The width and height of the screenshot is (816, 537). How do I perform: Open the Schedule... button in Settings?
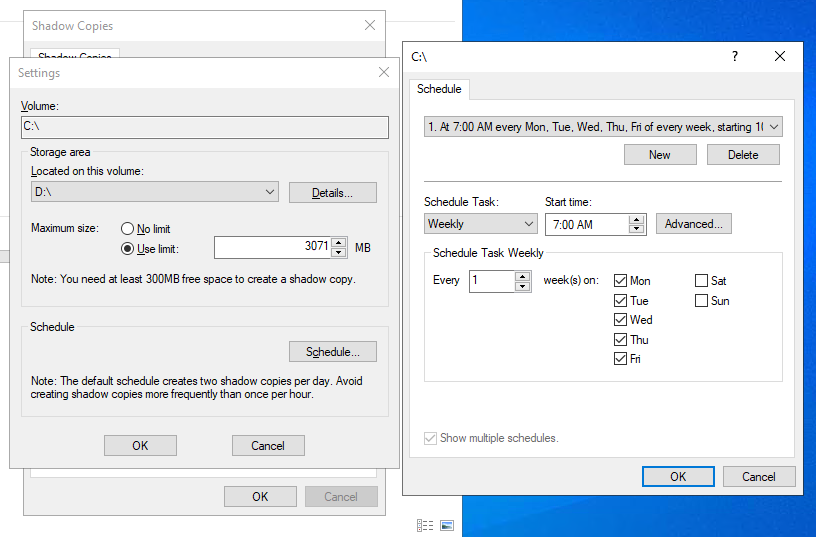coord(333,352)
